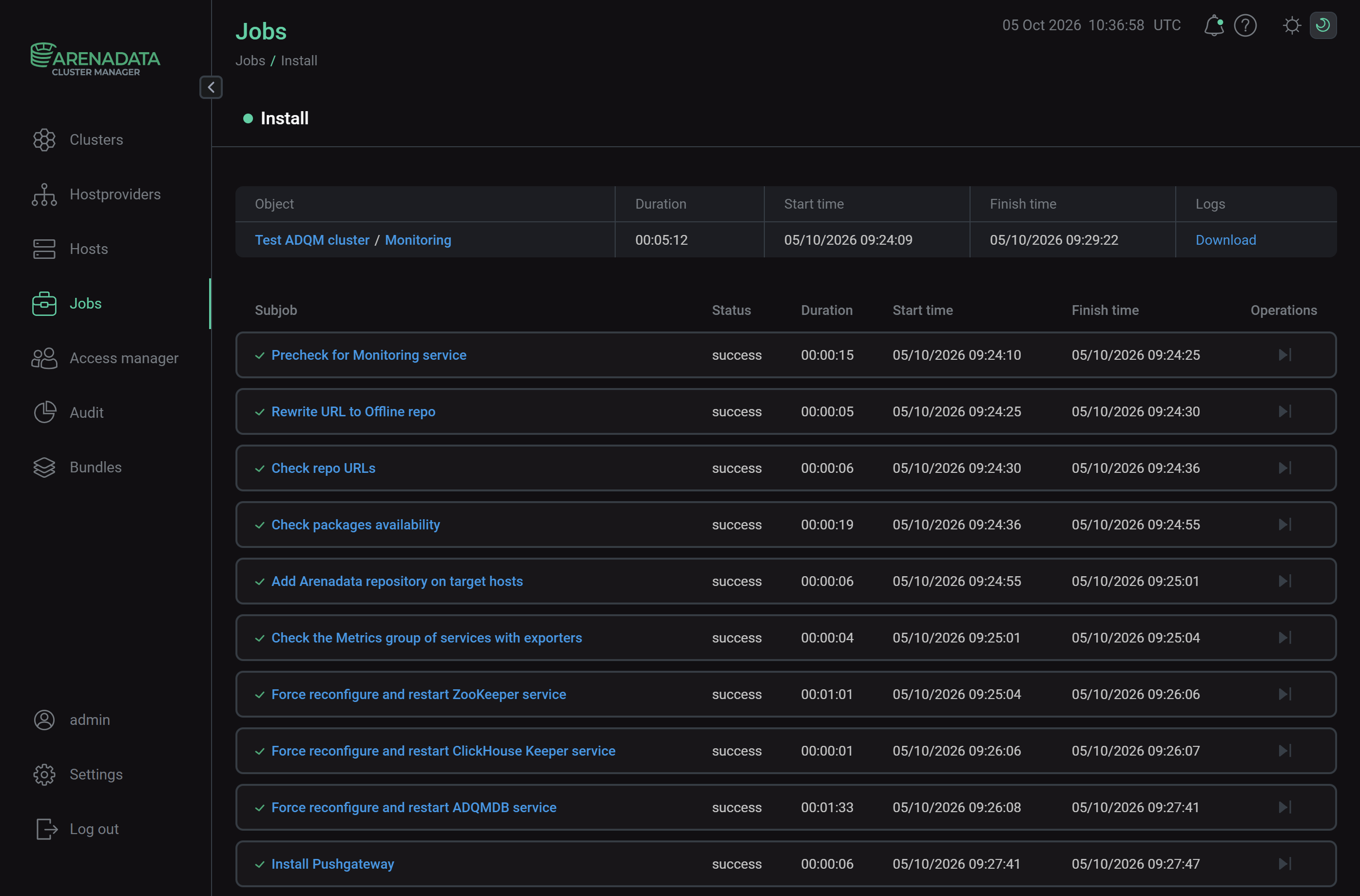Open Precheck for Monitoring service subjob
This screenshot has width=1360, height=896.
click(369, 355)
